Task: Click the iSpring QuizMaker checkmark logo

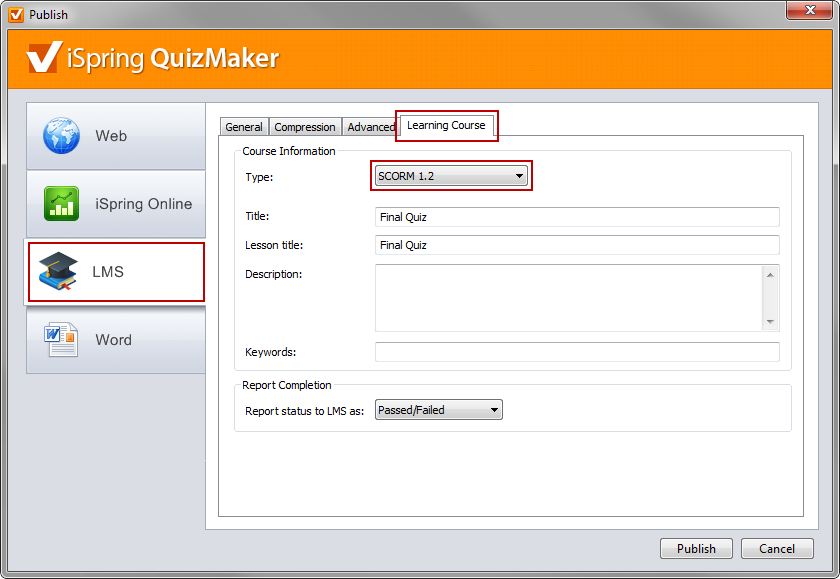Action: 44,57
